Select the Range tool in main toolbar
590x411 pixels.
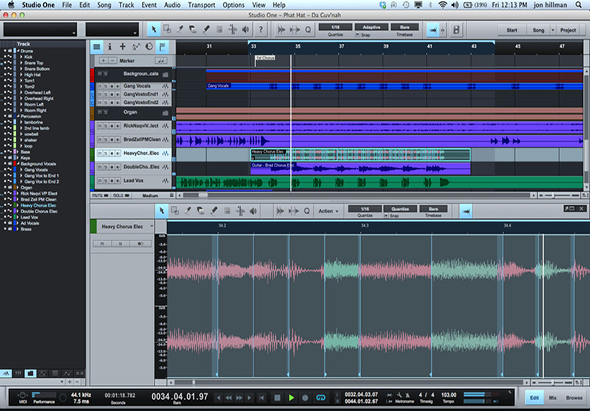click(167, 29)
